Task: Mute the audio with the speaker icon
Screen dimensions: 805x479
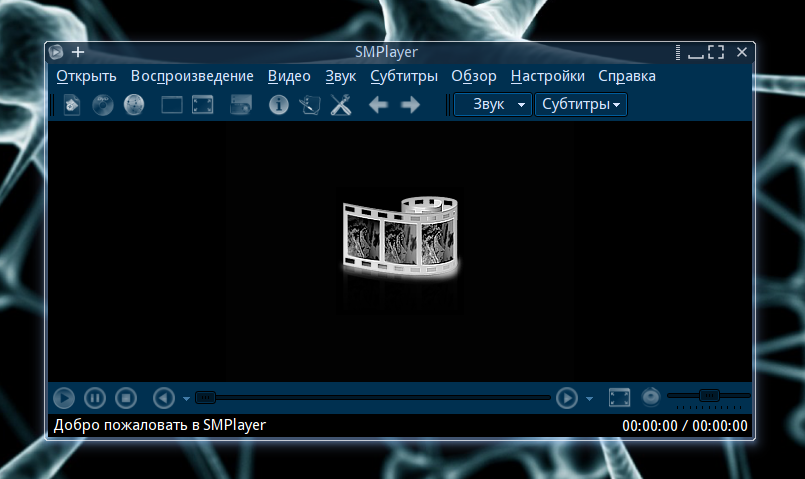Action: (x=651, y=397)
